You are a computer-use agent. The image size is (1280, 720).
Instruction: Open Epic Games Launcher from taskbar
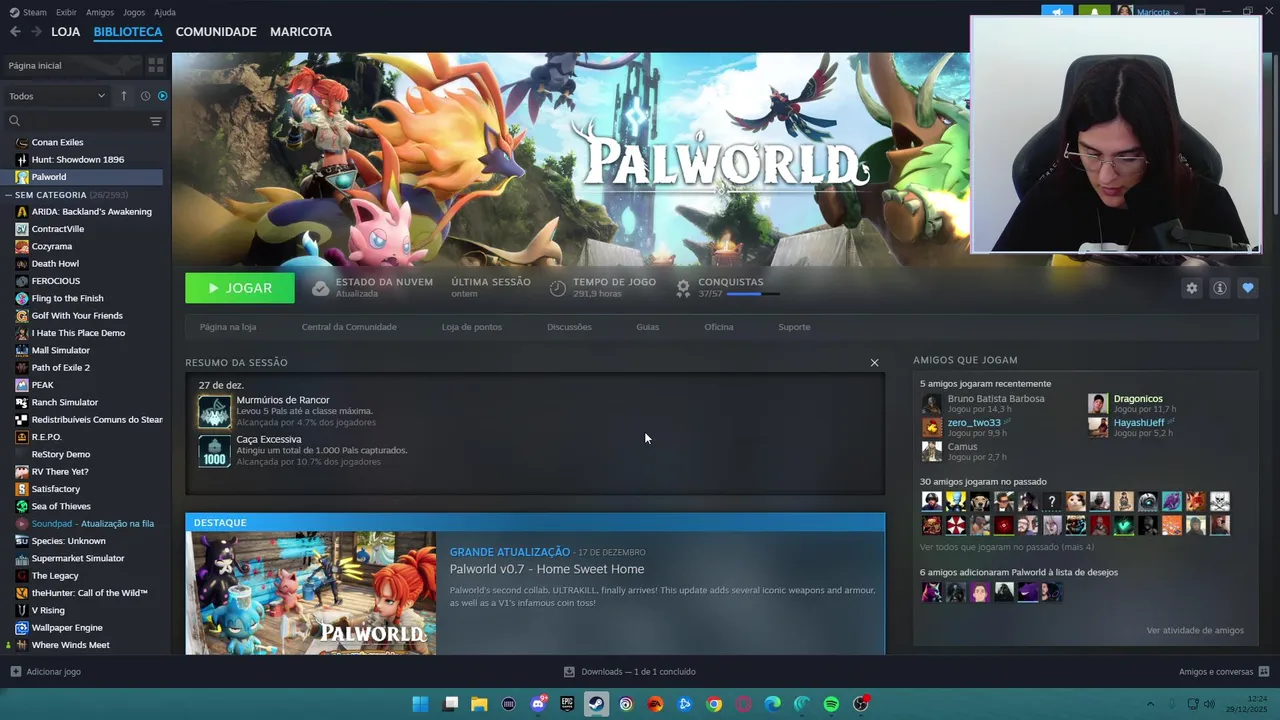coord(567,704)
